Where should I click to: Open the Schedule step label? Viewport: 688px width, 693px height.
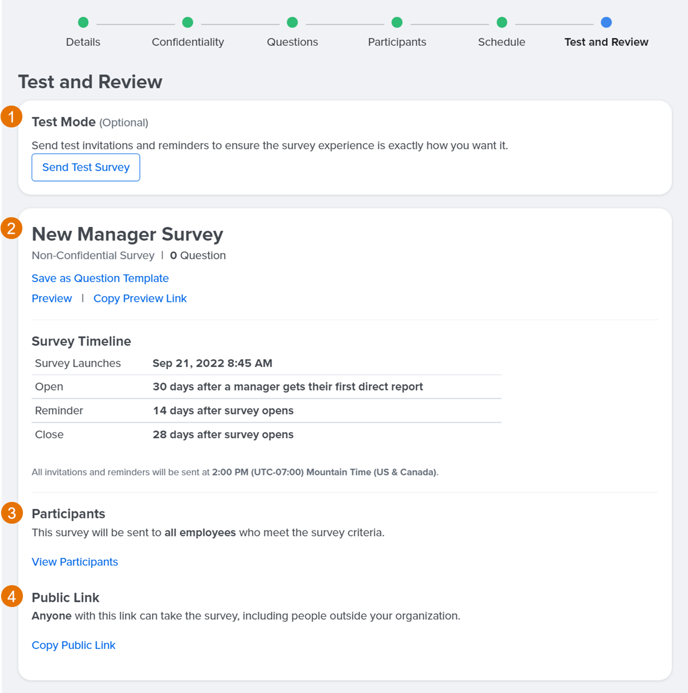coord(502,42)
